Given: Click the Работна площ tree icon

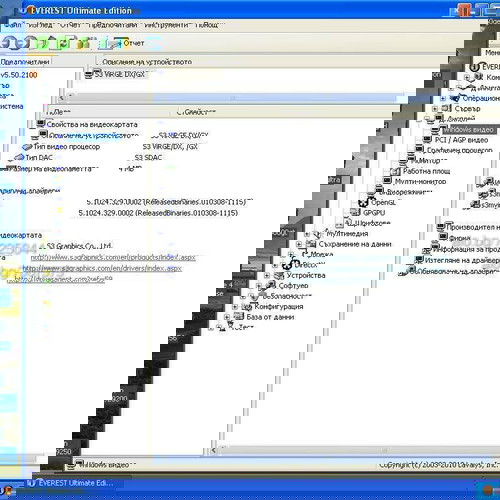Looking at the screenshot, I should [395, 171].
